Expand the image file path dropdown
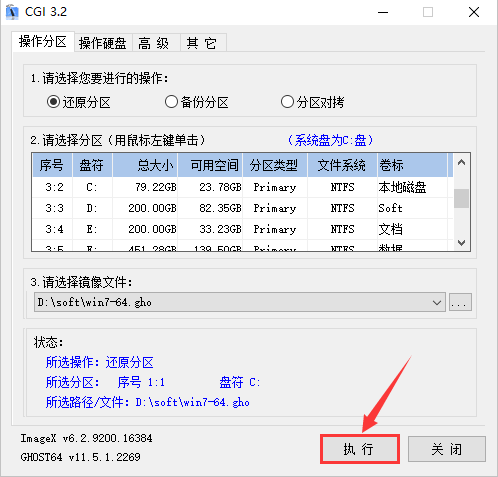Image resolution: width=498 pixels, height=477 pixels. click(437, 302)
